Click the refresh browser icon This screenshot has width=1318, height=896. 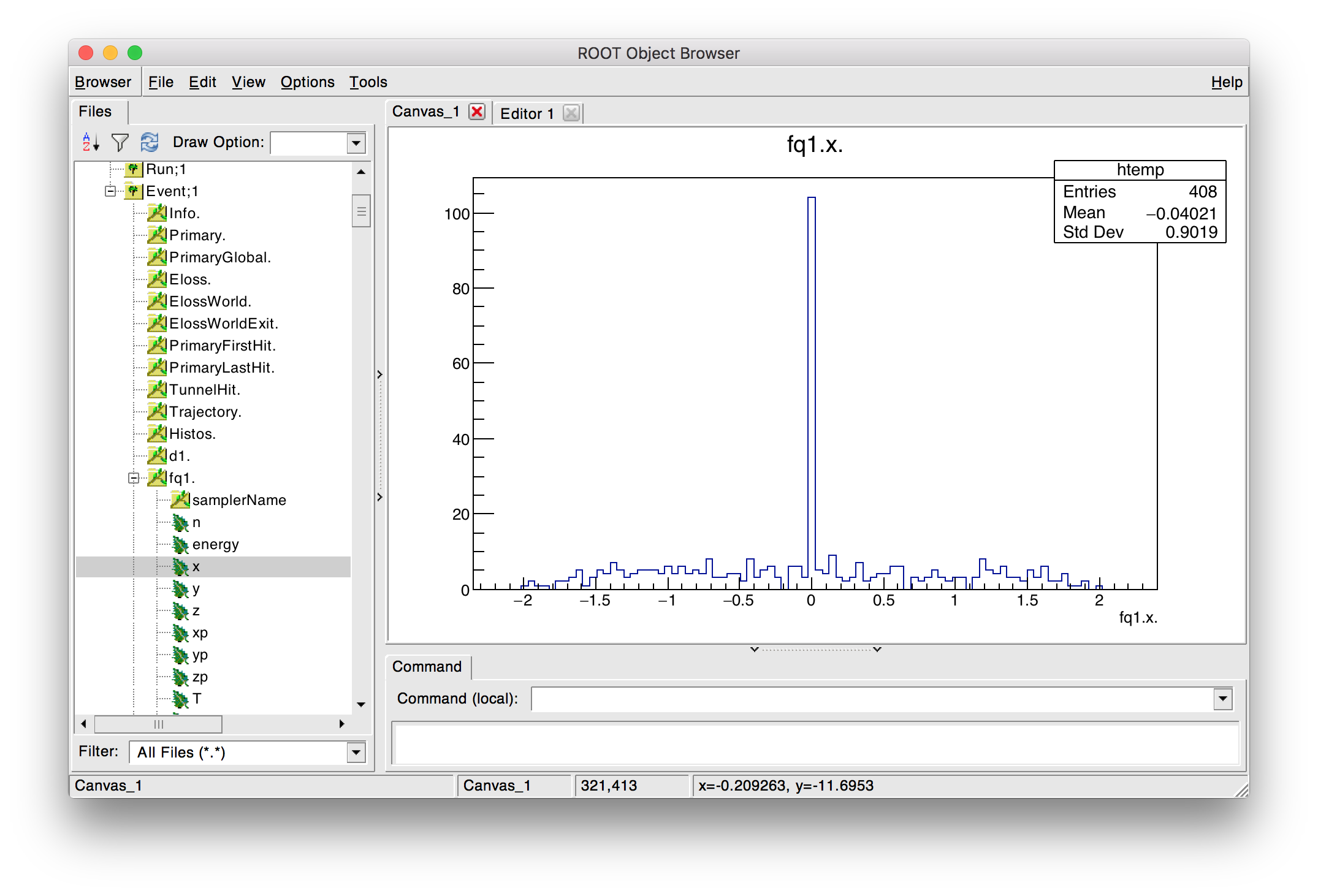coord(149,142)
